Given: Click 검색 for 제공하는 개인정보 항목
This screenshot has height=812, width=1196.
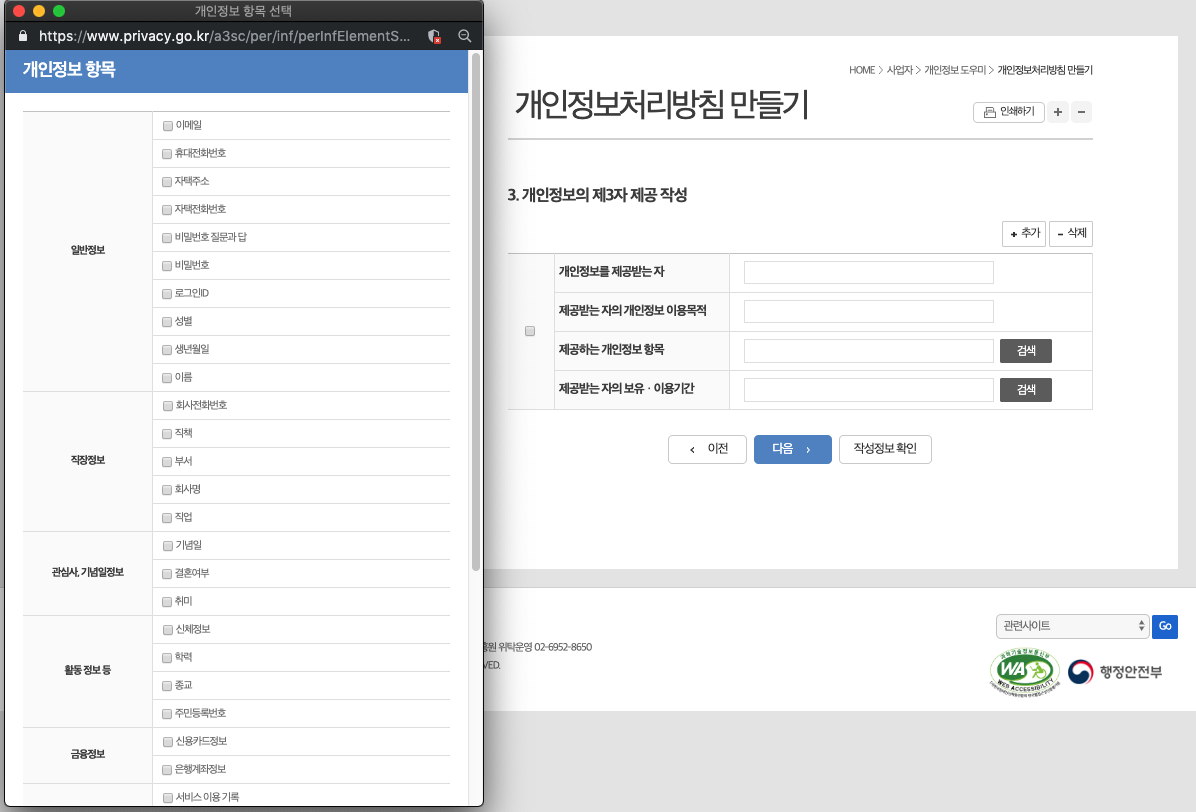Looking at the screenshot, I should coord(1026,351).
